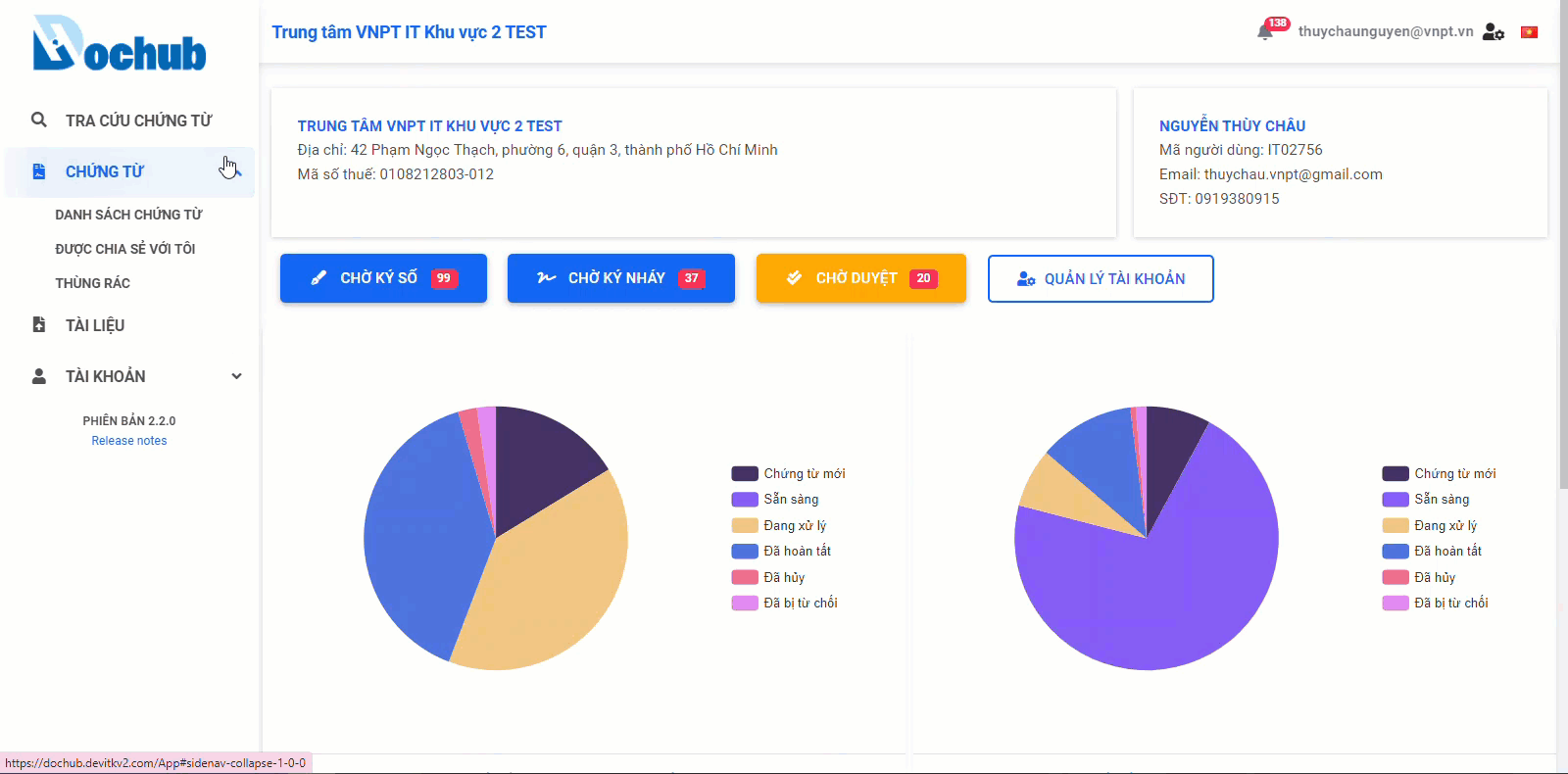1568x774 pixels.
Task: Click Quản lý tài khoản button
Action: [x=1101, y=279]
